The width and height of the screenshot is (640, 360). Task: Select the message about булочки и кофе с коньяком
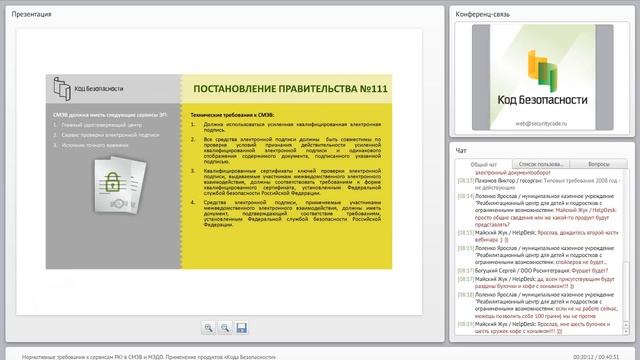[x=536, y=283]
